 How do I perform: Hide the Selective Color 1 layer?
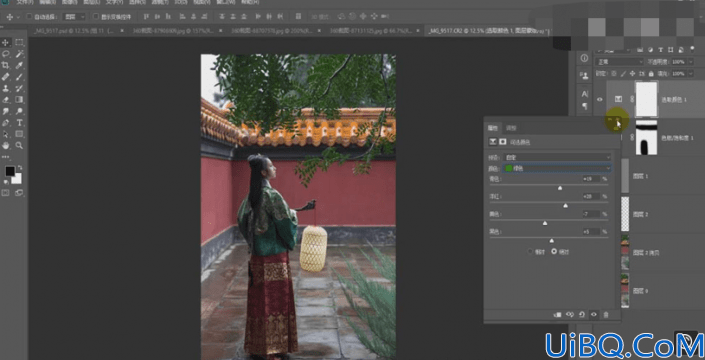599,99
